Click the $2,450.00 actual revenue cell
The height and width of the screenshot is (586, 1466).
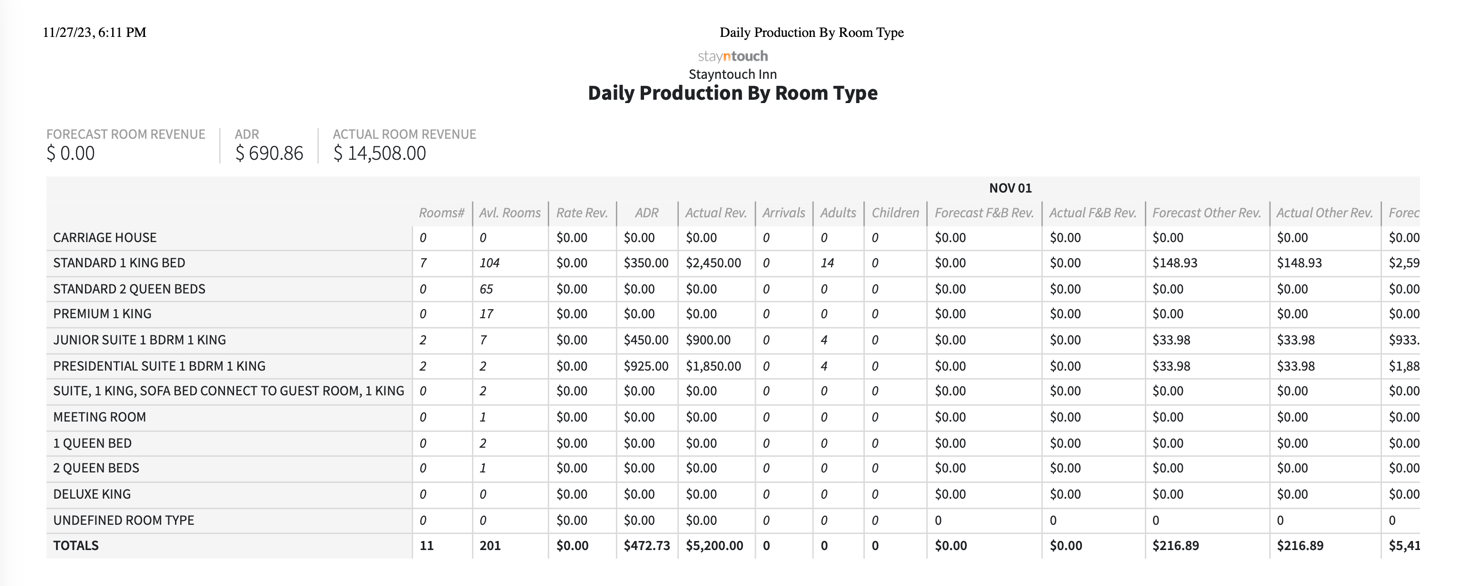(714, 263)
